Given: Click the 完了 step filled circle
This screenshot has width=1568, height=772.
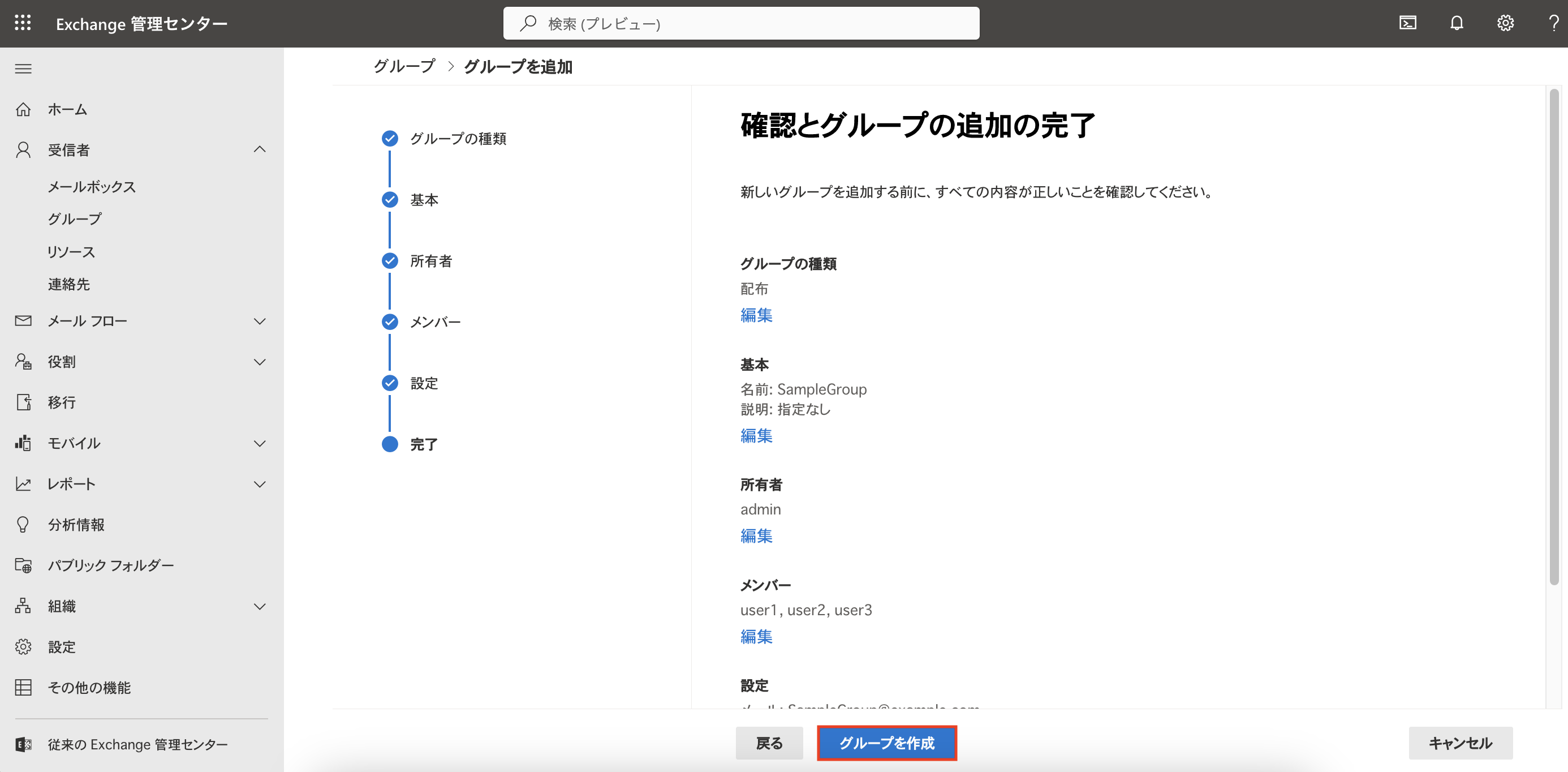Looking at the screenshot, I should click(x=390, y=444).
